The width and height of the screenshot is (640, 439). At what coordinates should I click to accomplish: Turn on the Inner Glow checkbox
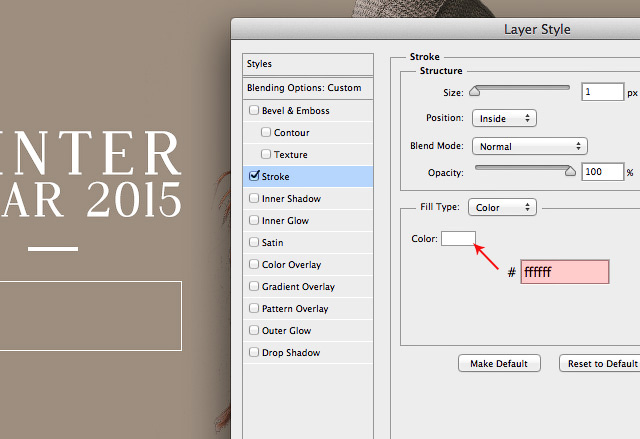click(254, 221)
